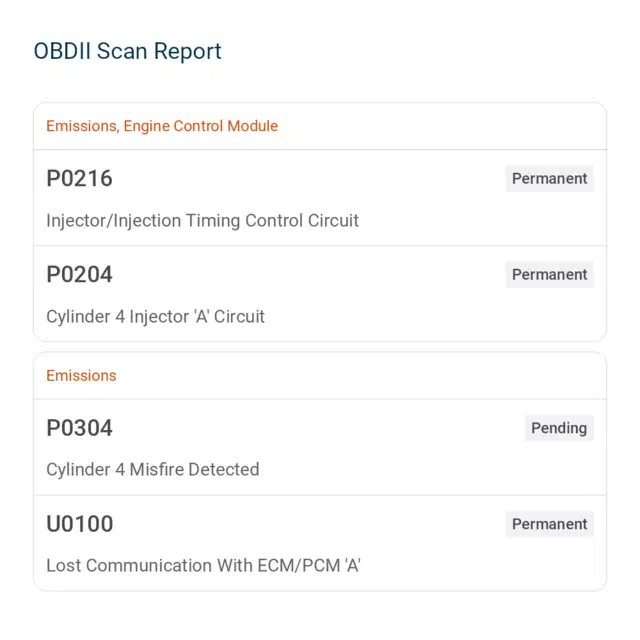Click the P0216 row in first card
640x640 pixels.
click(x=320, y=198)
